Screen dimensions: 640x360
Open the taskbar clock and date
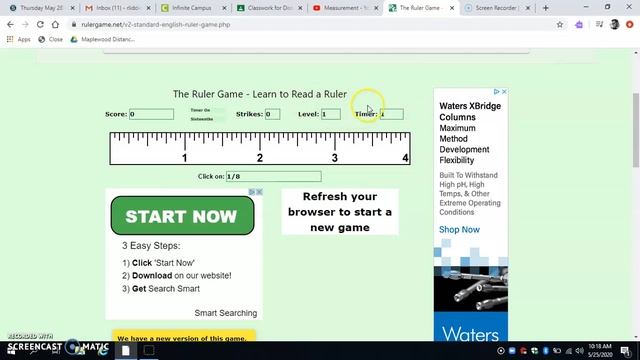coord(600,350)
